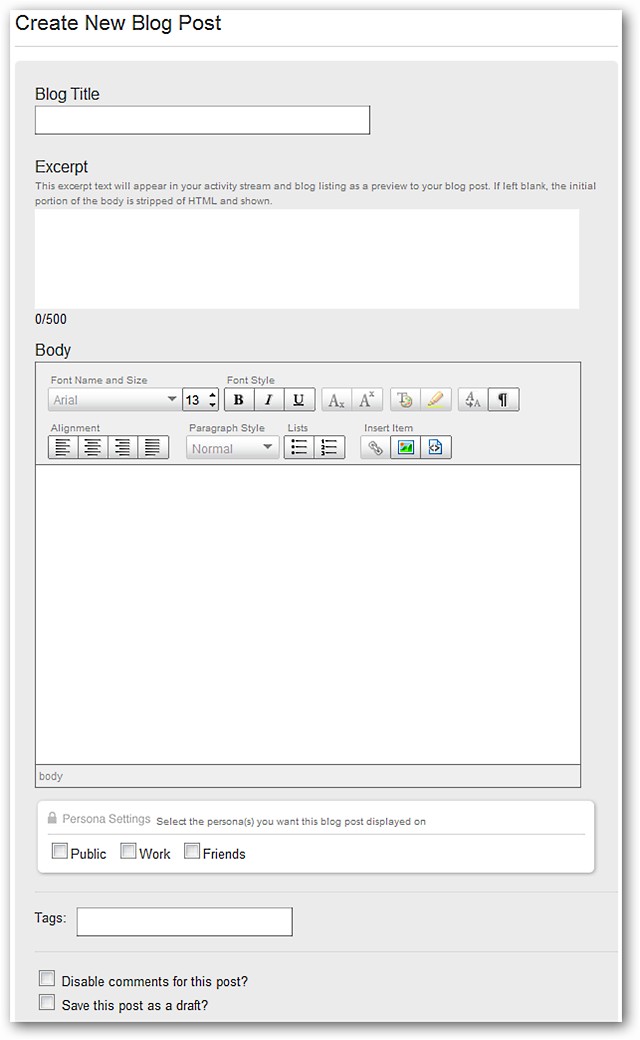Click the Persona Settings lock icon
640x1040 pixels.
[52, 818]
